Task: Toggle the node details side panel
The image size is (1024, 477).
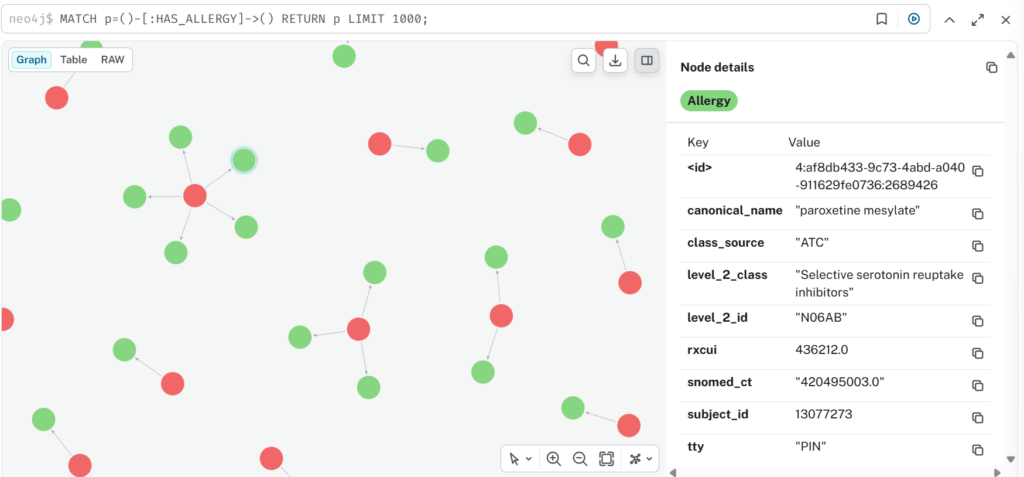Action: coord(647,61)
